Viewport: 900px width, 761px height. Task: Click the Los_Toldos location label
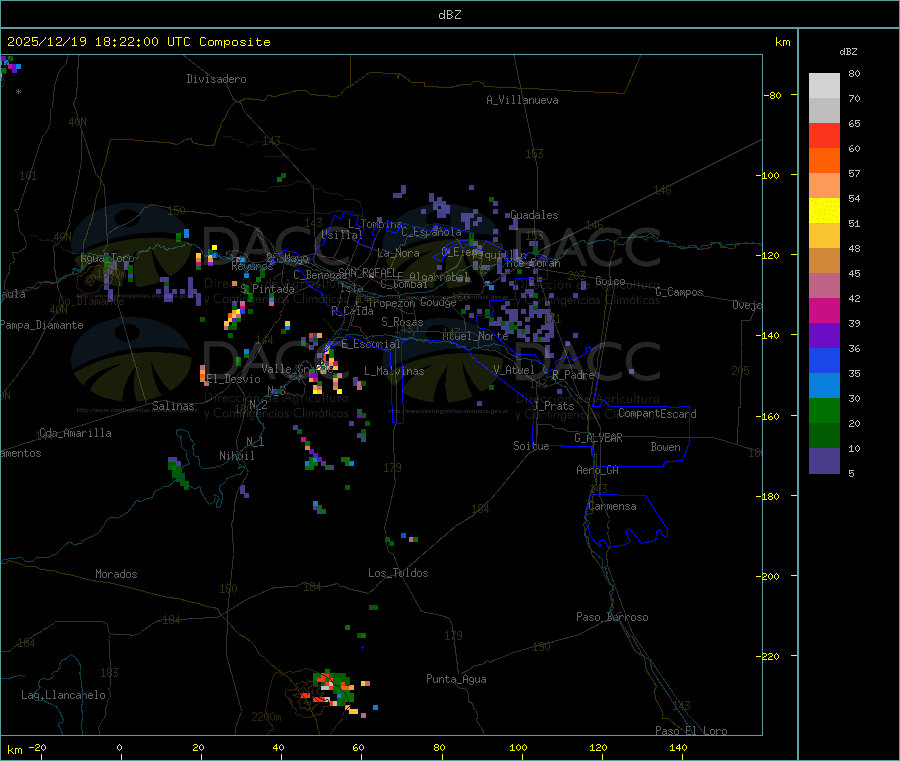[398, 573]
